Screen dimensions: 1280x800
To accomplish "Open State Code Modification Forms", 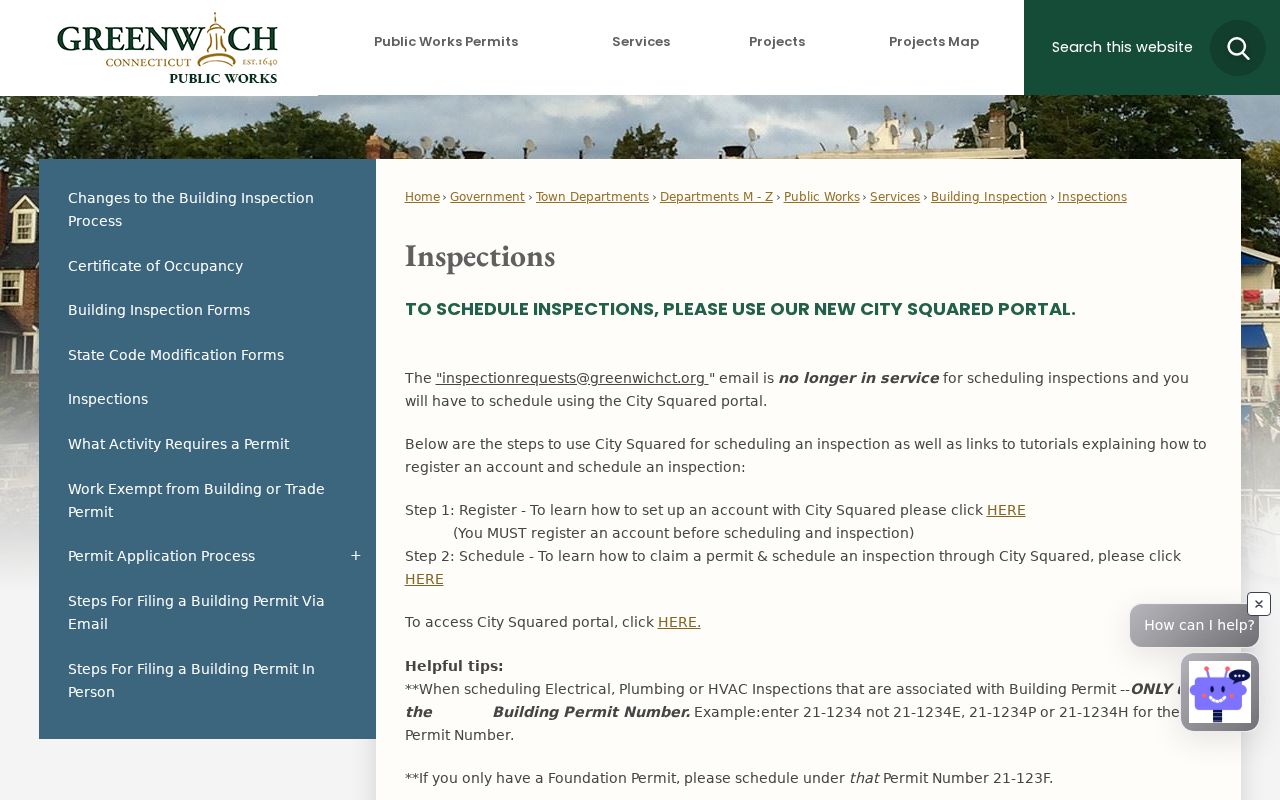I will pyautogui.click(x=207, y=355).
